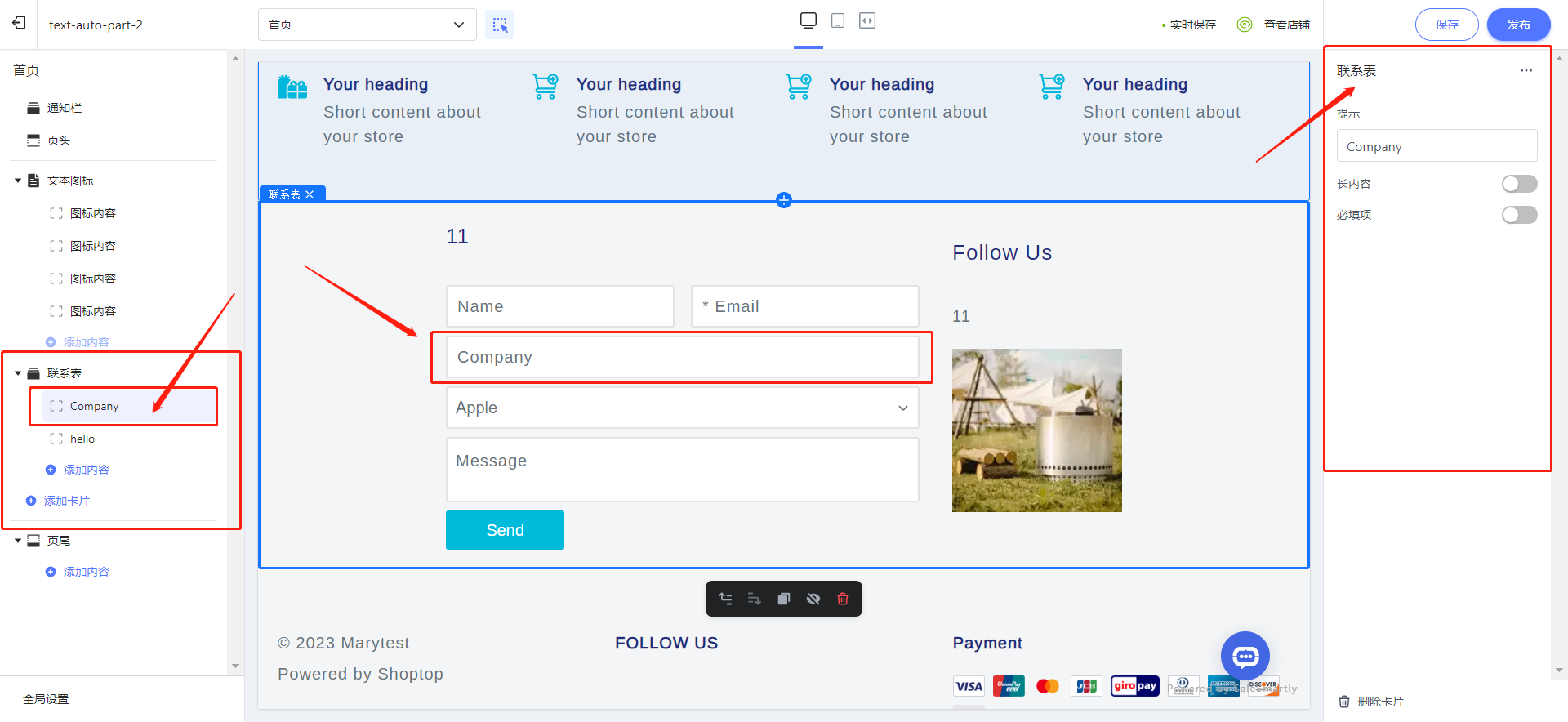Click 删除卡片 delete card

1371,702
